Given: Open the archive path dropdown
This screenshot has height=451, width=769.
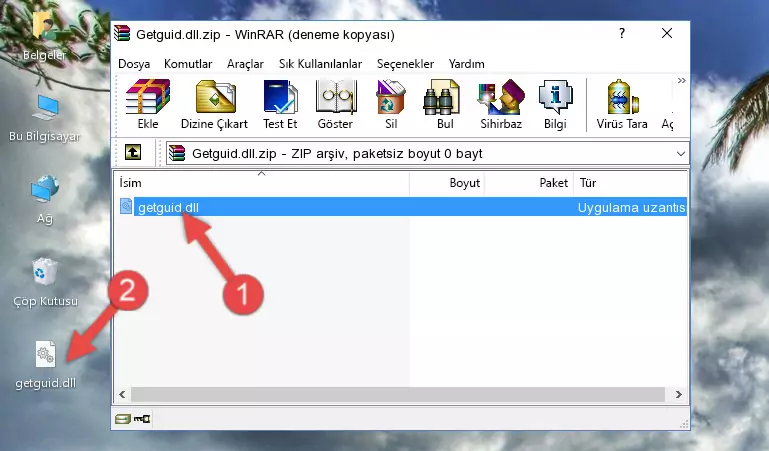Looking at the screenshot, I should (x=681, y=153).
